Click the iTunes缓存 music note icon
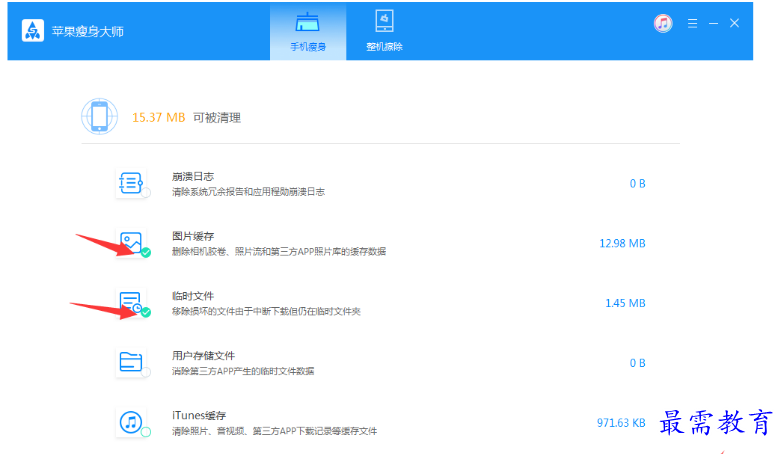The width and height of the screenshot is (781, 454). coord(130,423)
